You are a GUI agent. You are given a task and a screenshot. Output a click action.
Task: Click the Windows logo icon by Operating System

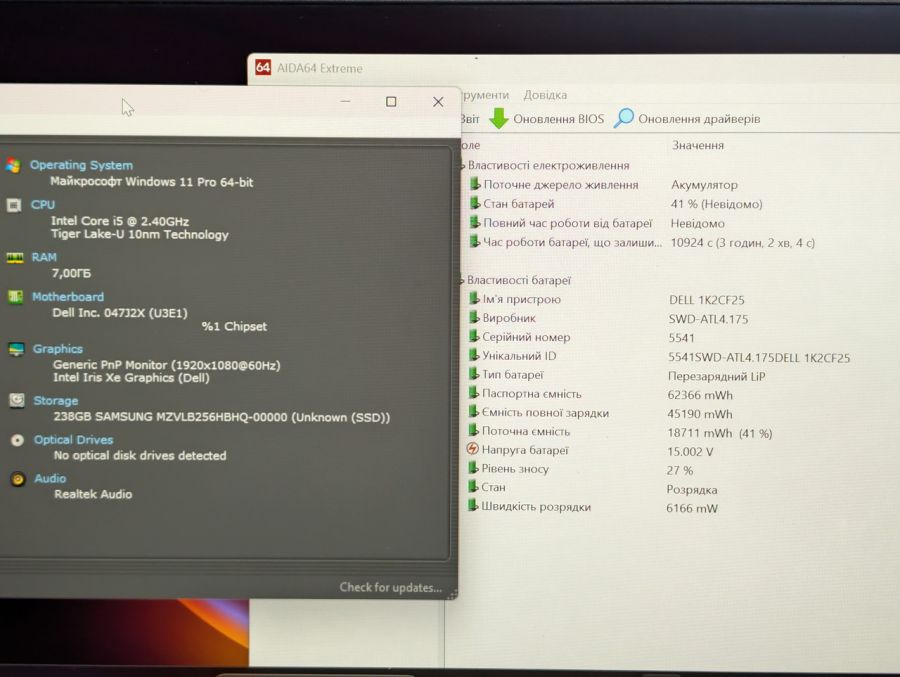tap(13, 165)
